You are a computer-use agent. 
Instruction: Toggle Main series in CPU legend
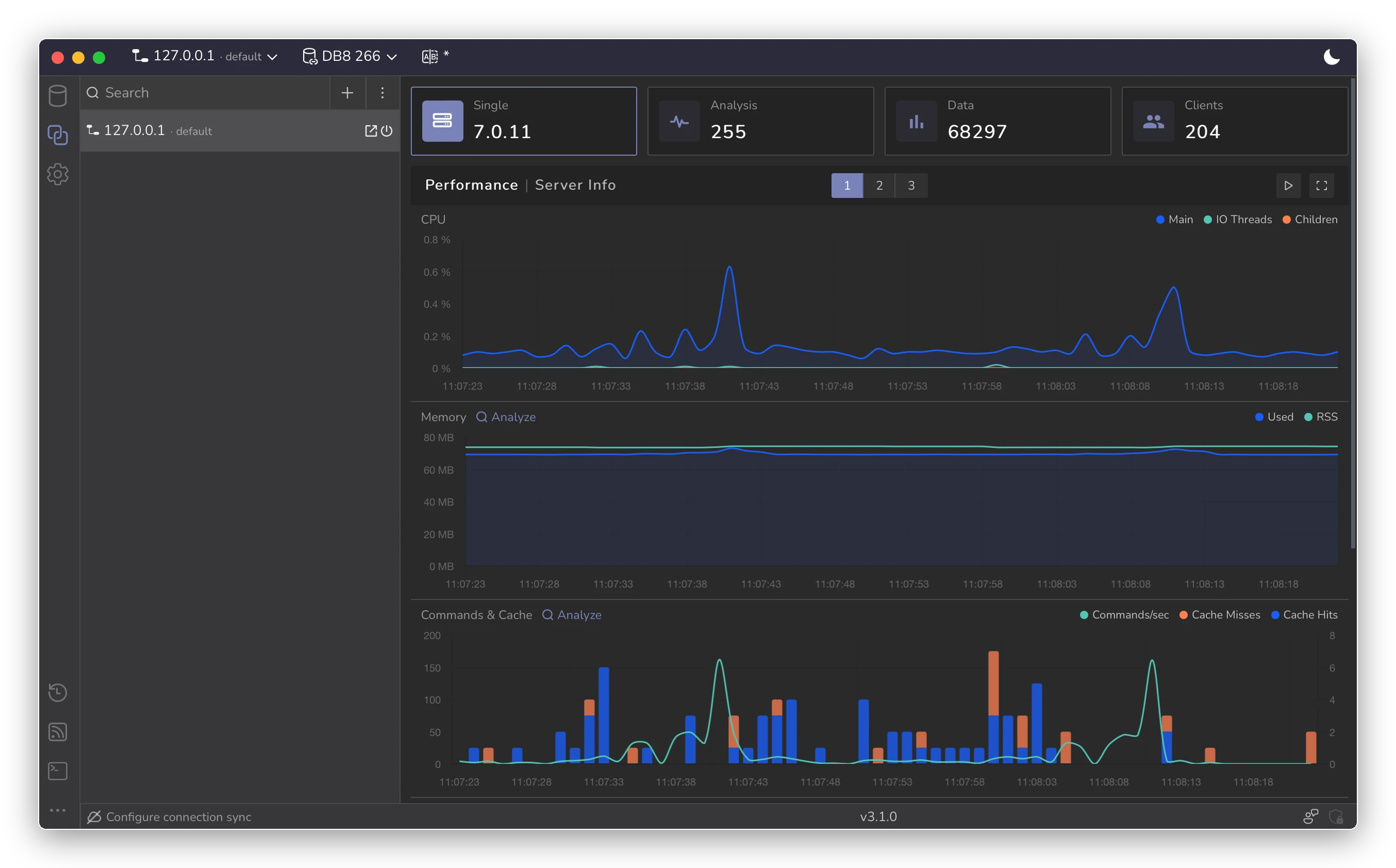1174,219
